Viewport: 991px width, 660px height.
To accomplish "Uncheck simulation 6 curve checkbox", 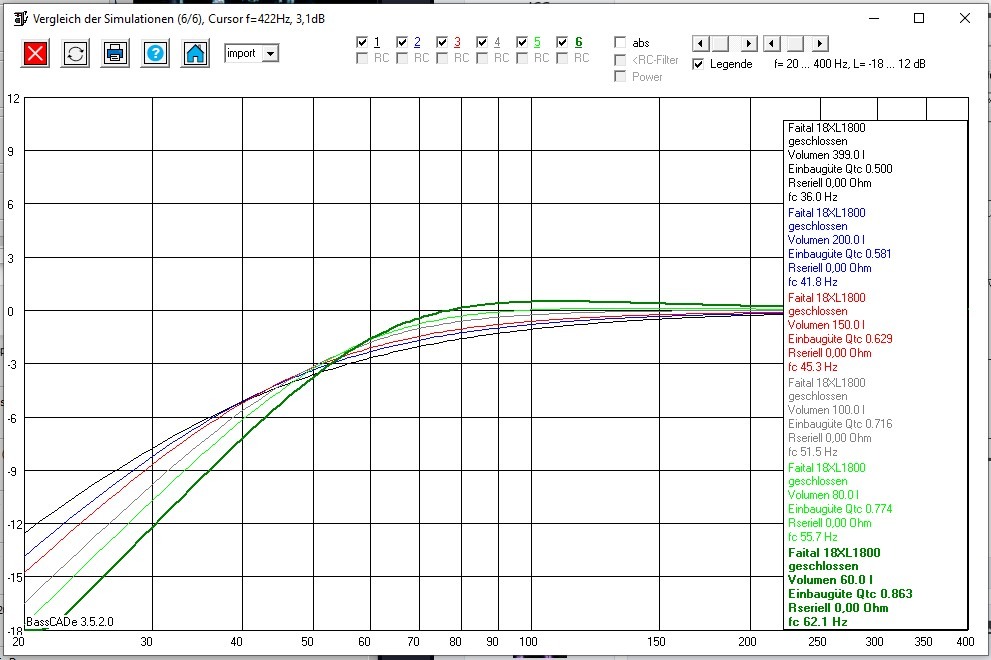I will click(562, 42).
